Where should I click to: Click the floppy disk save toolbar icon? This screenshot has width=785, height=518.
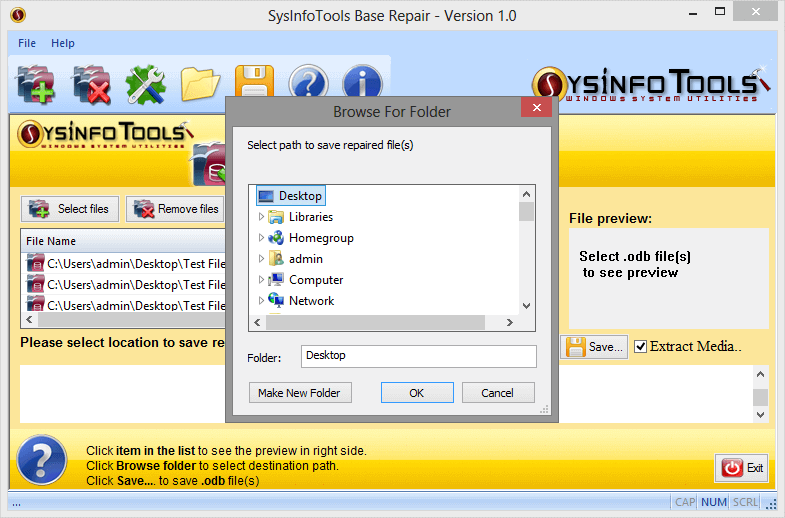[254, 81]
